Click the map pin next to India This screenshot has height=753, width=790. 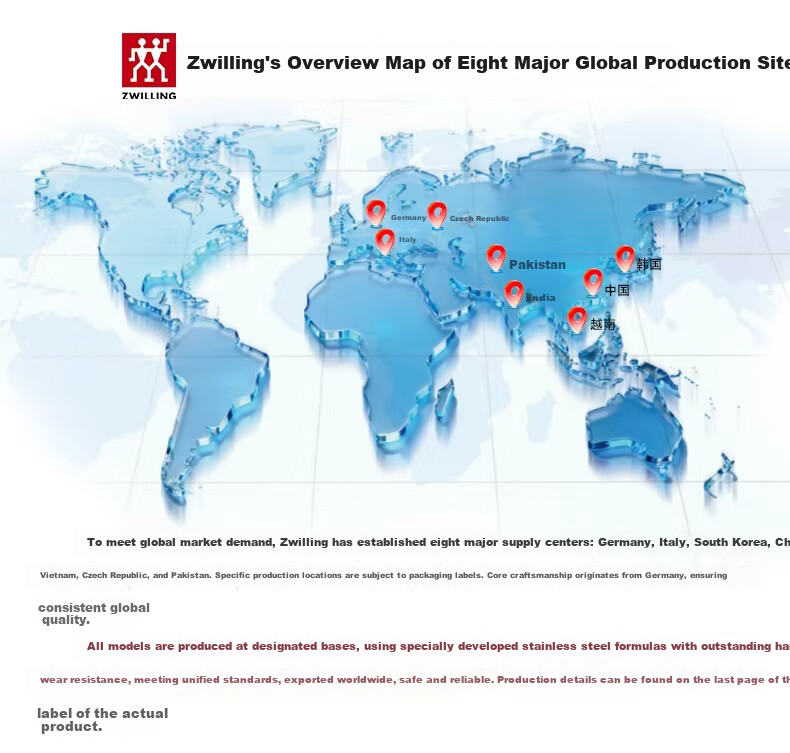tap(514, 294)
